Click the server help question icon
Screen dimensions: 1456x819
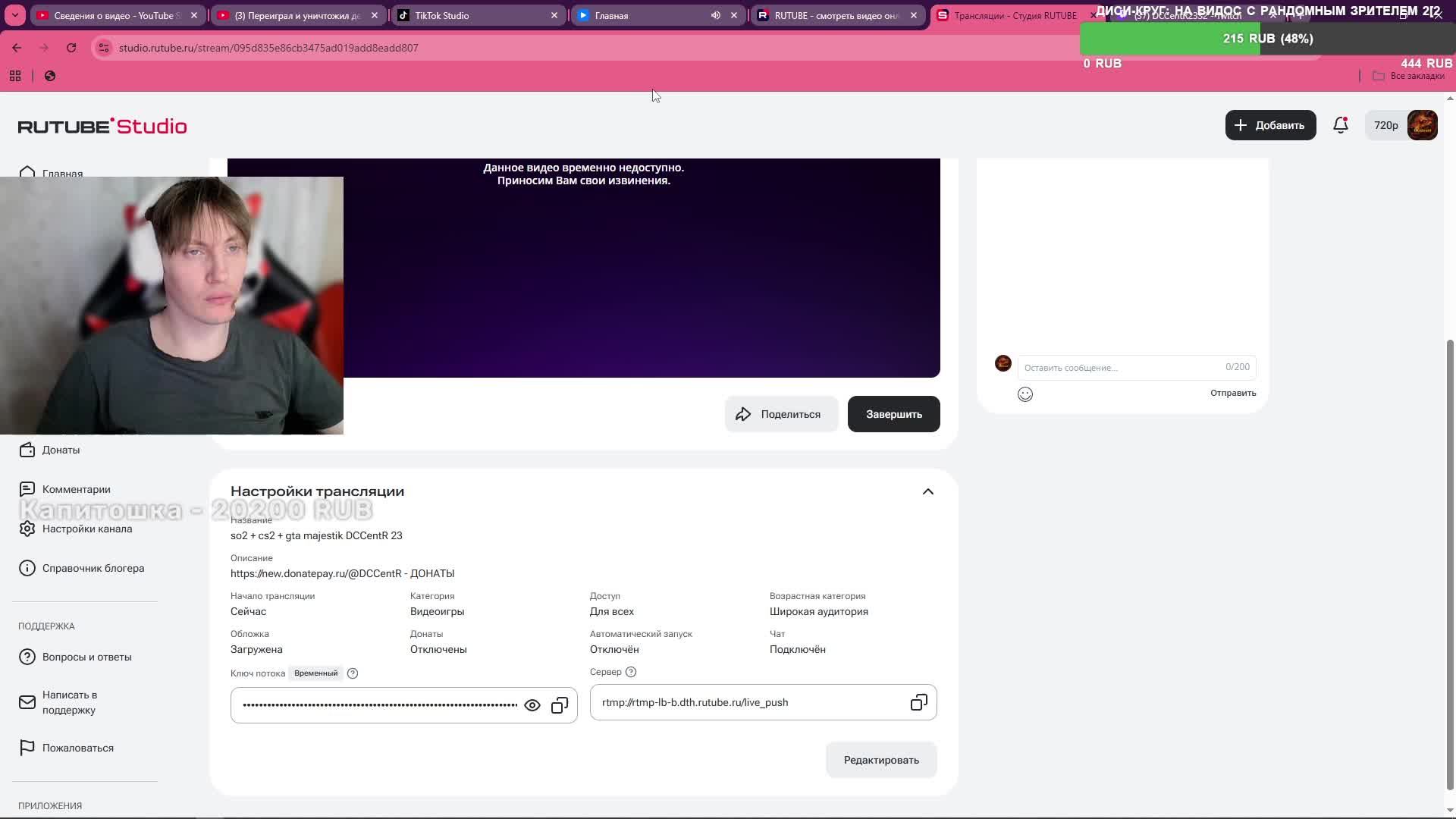point(631,672)
